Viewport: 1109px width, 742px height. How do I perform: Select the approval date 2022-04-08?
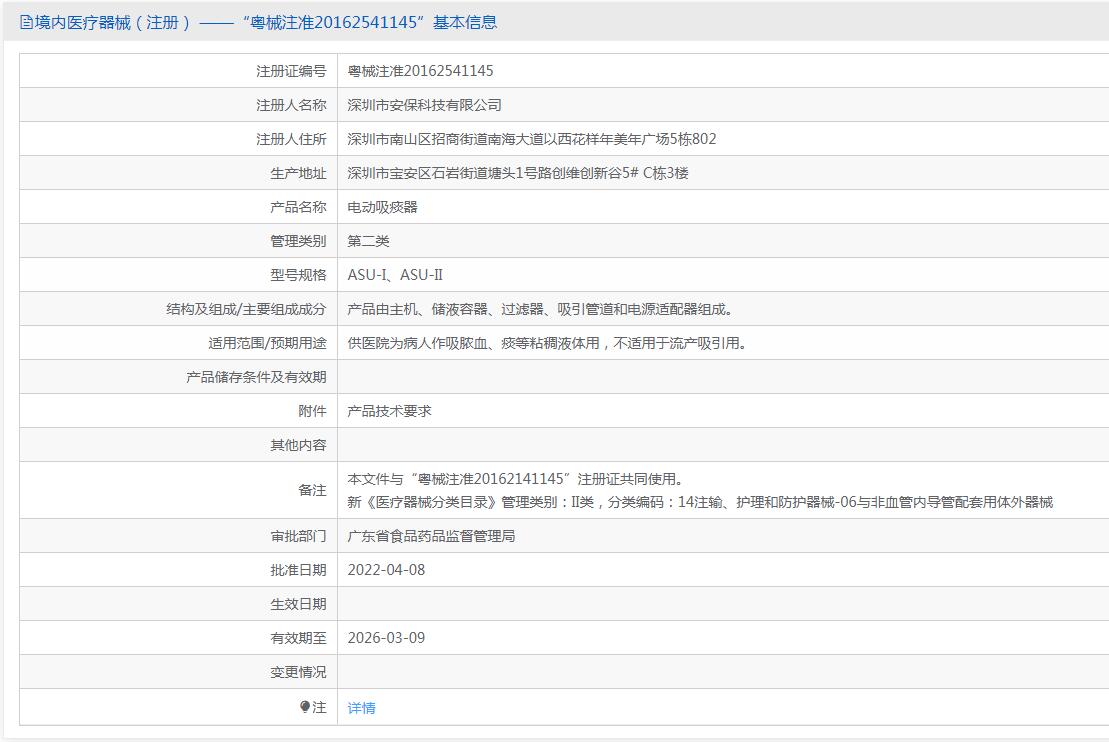pos(386,570)
